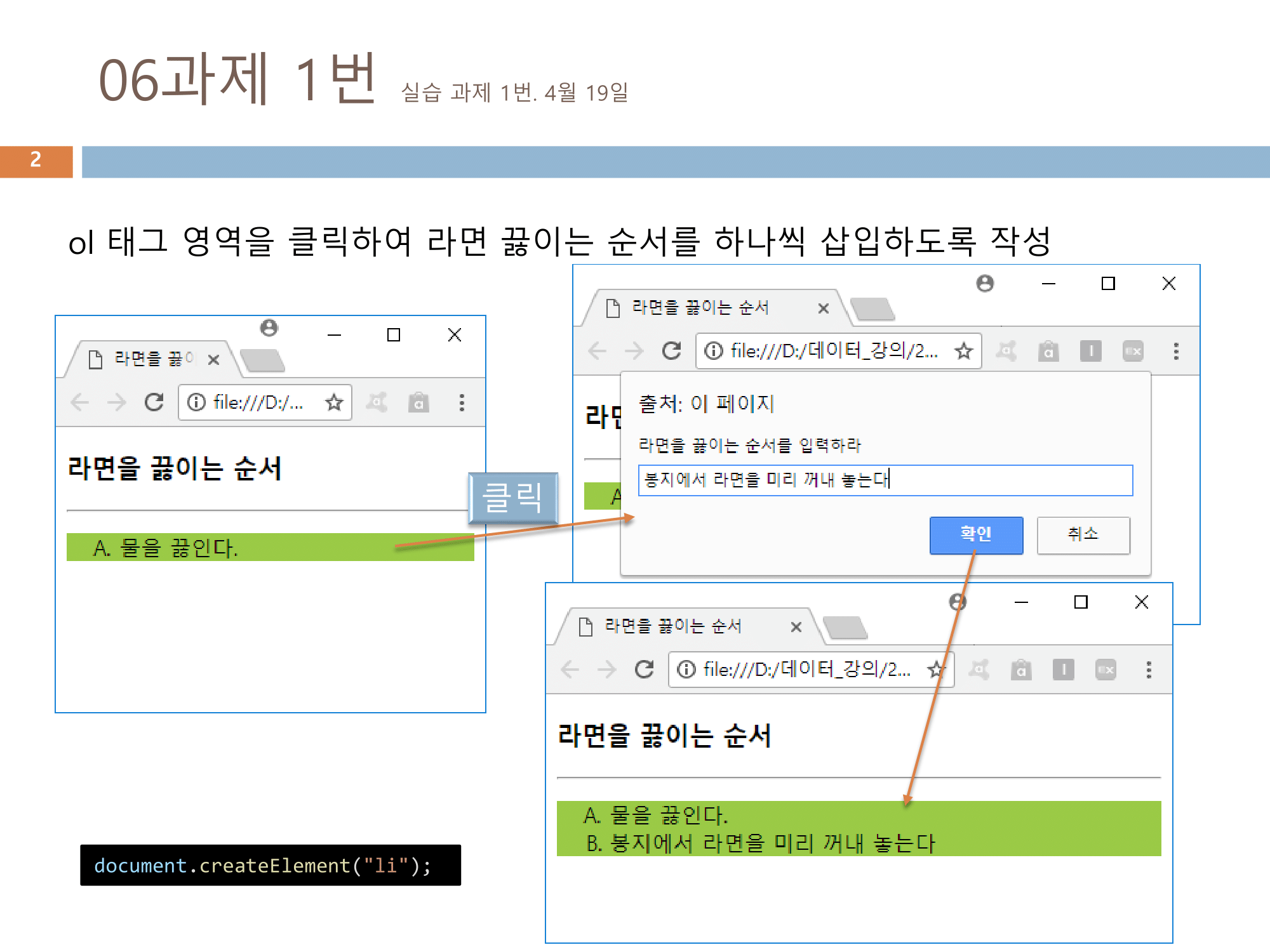Image resolution: width=1270 pixels, height=952 pixels.
Task: Click the blue 클릭 callout box
Action: [x=513, y=498]
